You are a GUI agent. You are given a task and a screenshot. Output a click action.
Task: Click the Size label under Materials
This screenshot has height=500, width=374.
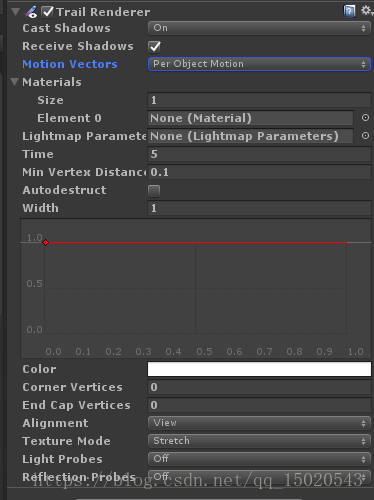[50, 100]
